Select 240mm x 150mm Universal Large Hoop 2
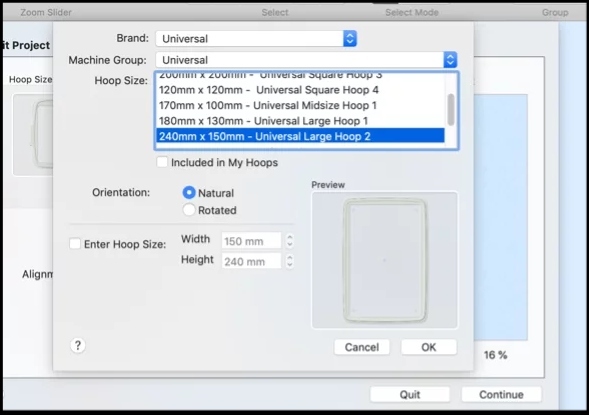The image size is (589, 415). point(300,136)
